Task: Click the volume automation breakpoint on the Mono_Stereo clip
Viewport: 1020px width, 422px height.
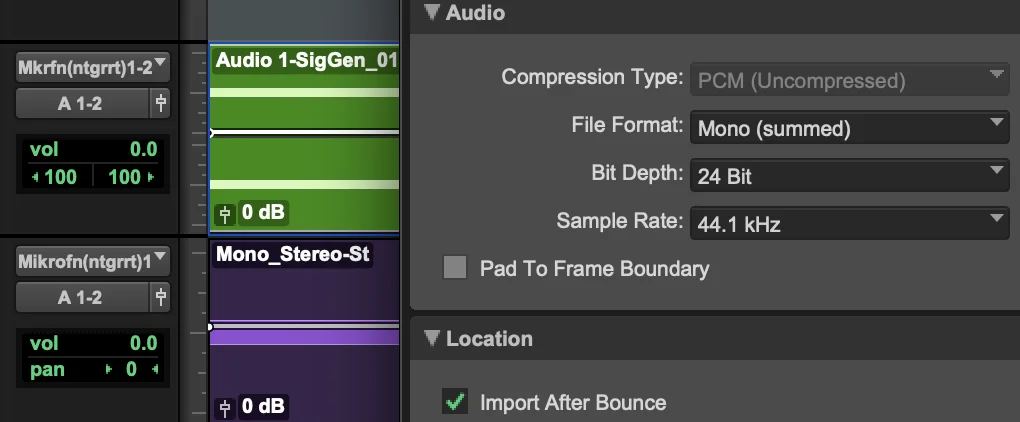Action: [210, 326]
